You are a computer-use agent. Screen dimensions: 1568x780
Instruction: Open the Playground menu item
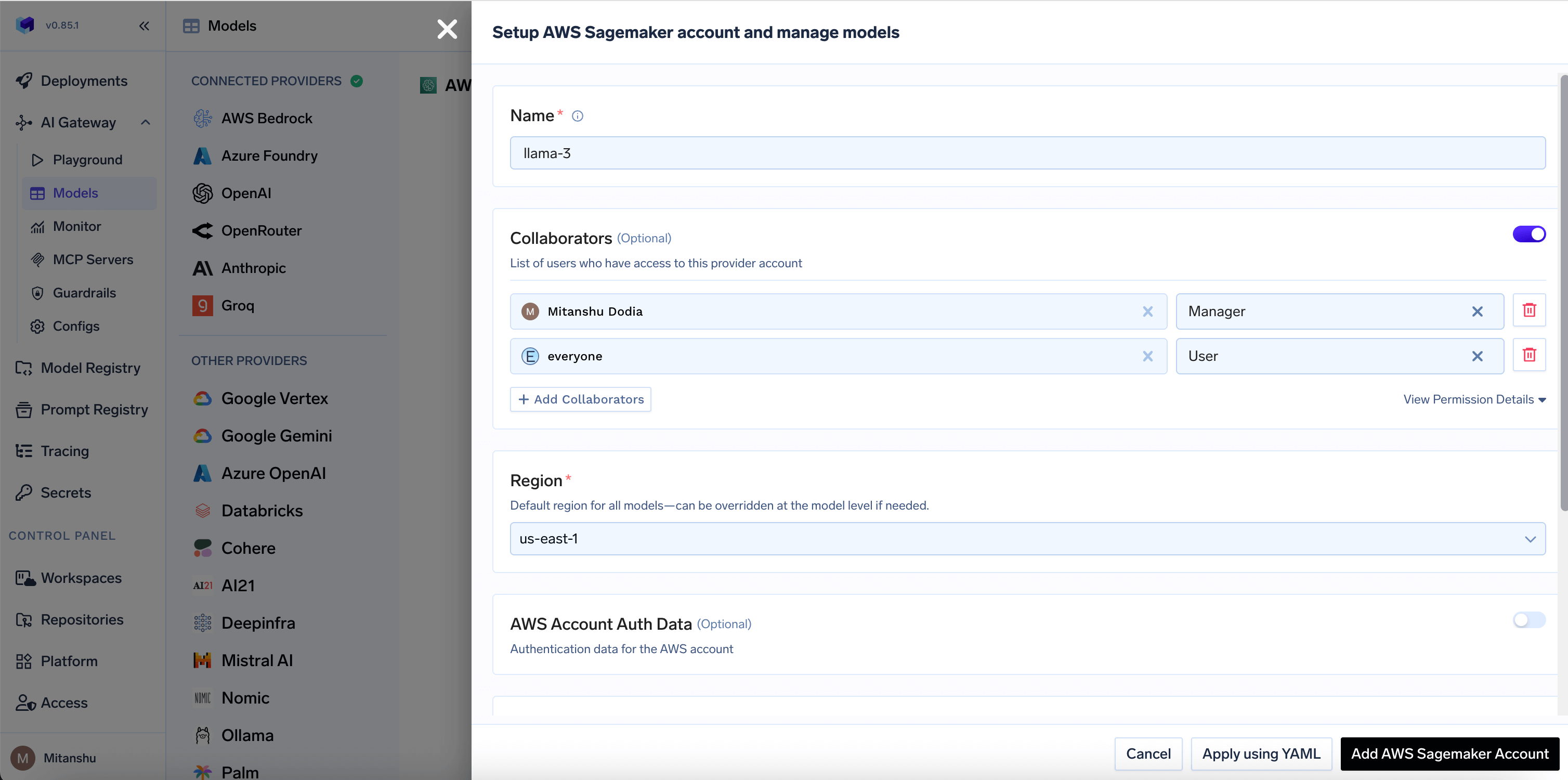click(x=87, y=160)
